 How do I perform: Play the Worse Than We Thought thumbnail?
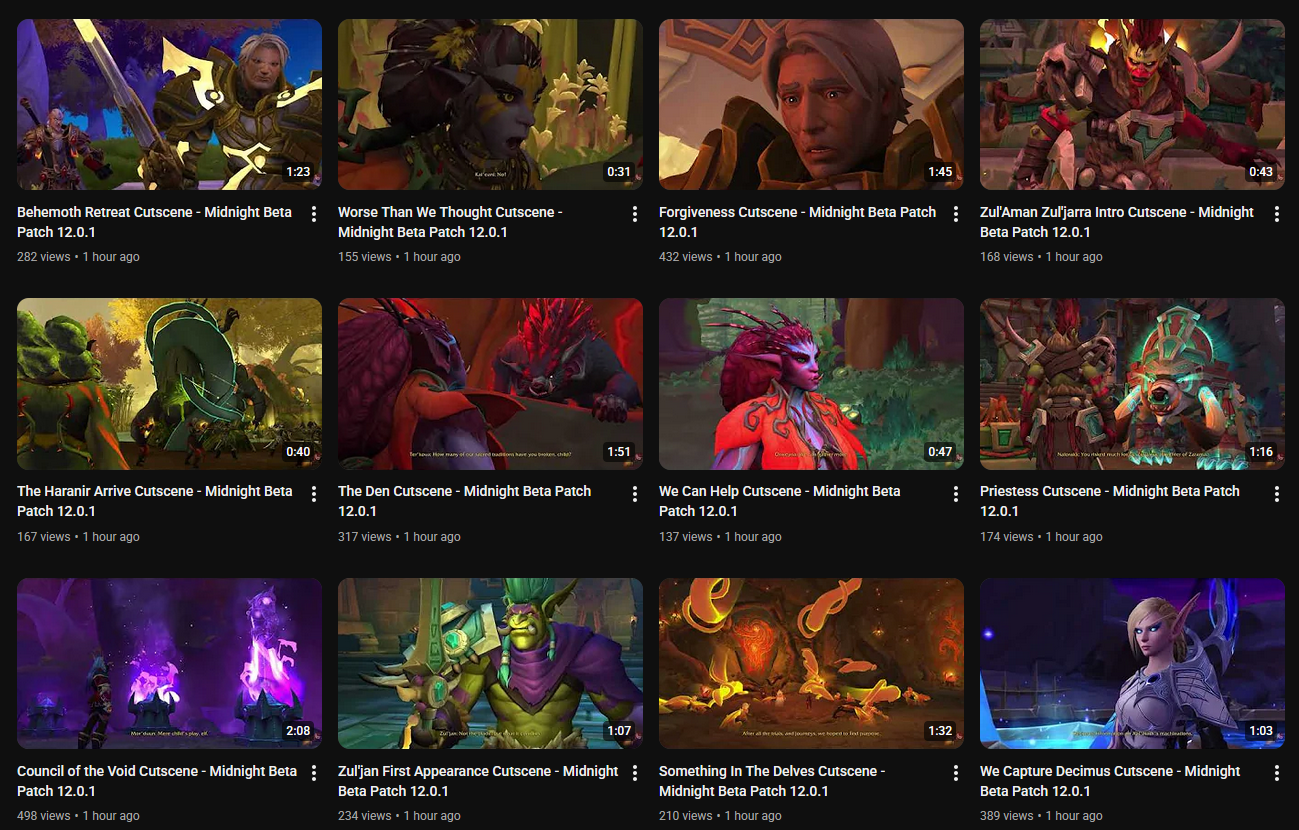(490, 104)
